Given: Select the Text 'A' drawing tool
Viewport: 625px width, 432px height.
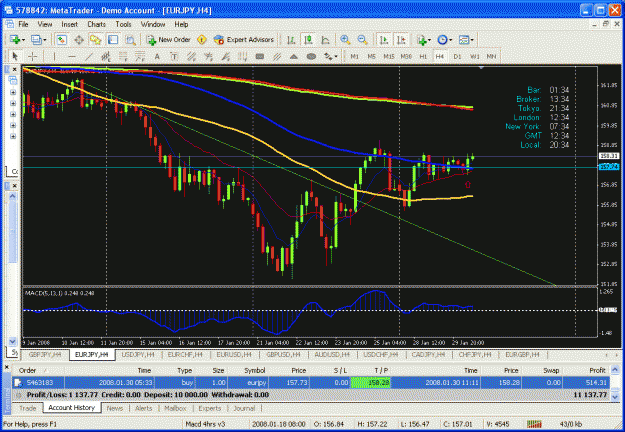Looking at the screenshot, I should [157, 57].
